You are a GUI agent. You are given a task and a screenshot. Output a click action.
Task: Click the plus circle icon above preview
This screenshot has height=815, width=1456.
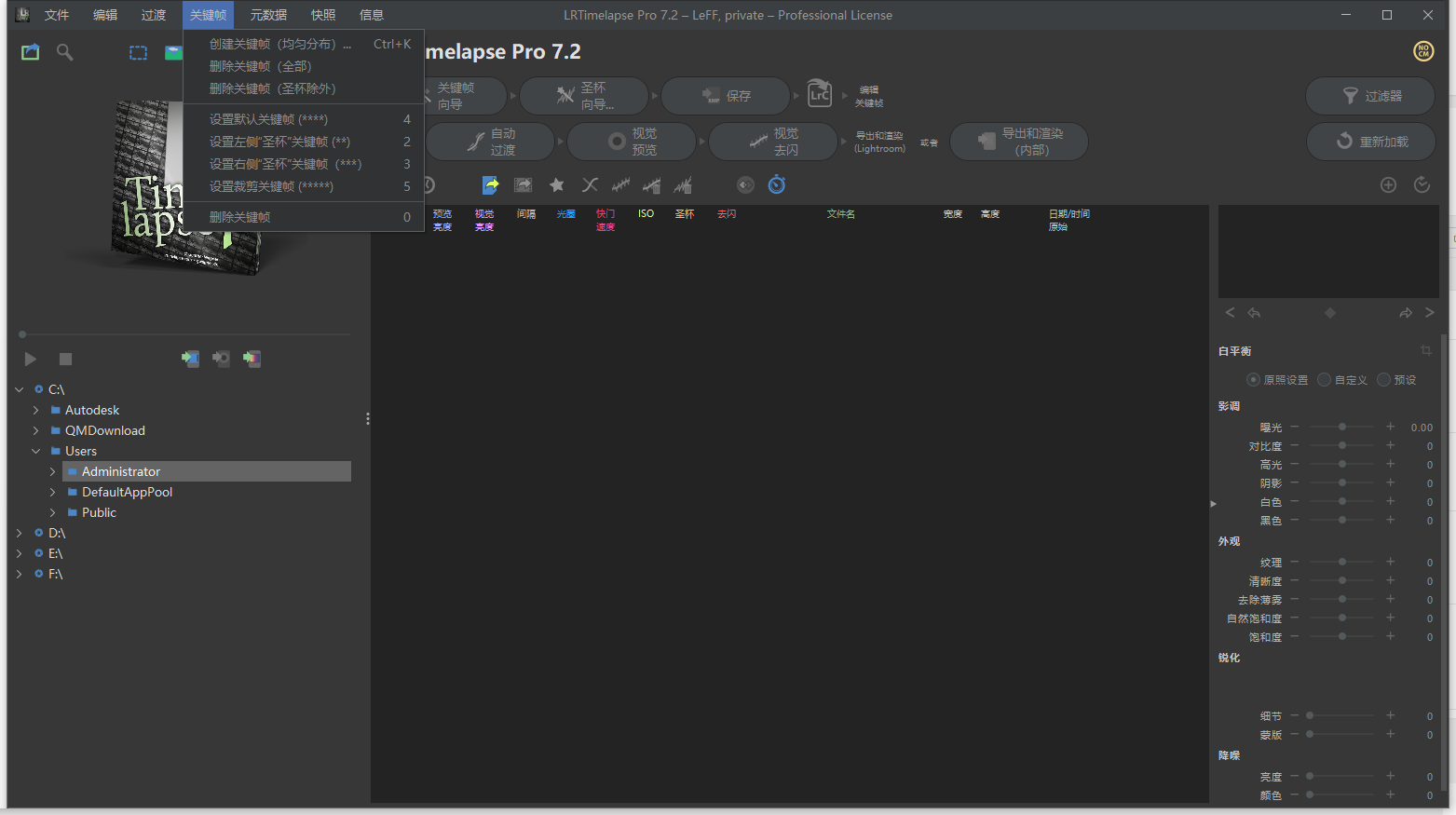1388,184
